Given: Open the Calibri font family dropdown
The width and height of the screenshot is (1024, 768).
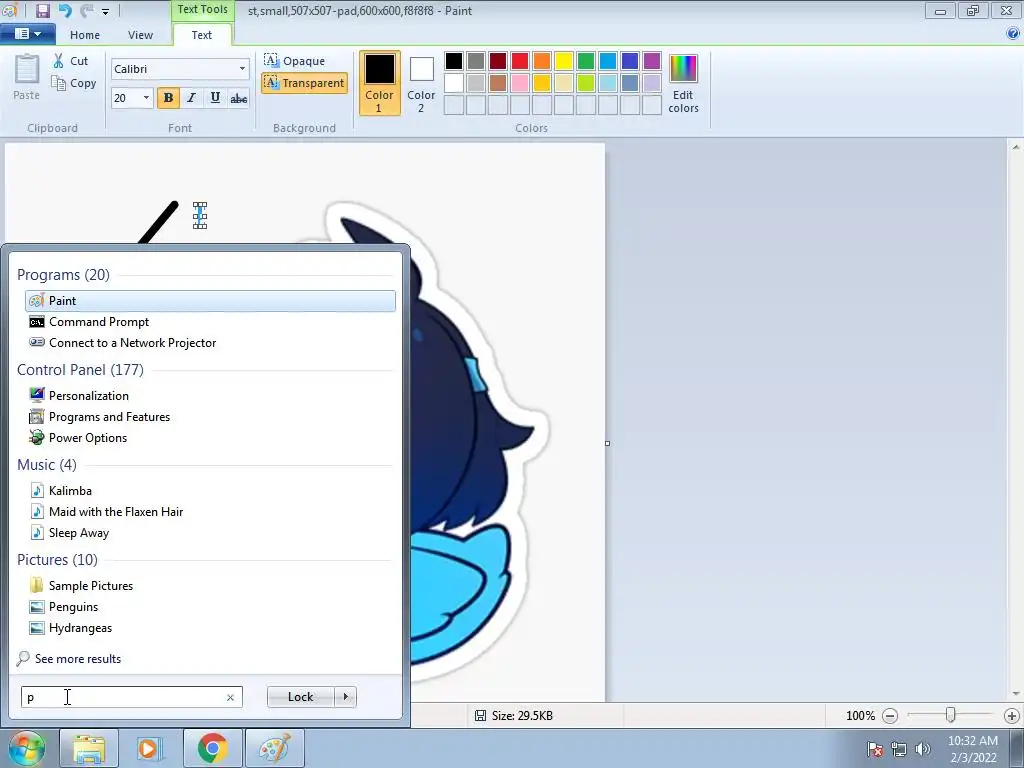Looking at the screenshot, I should [x=242, y=69].
